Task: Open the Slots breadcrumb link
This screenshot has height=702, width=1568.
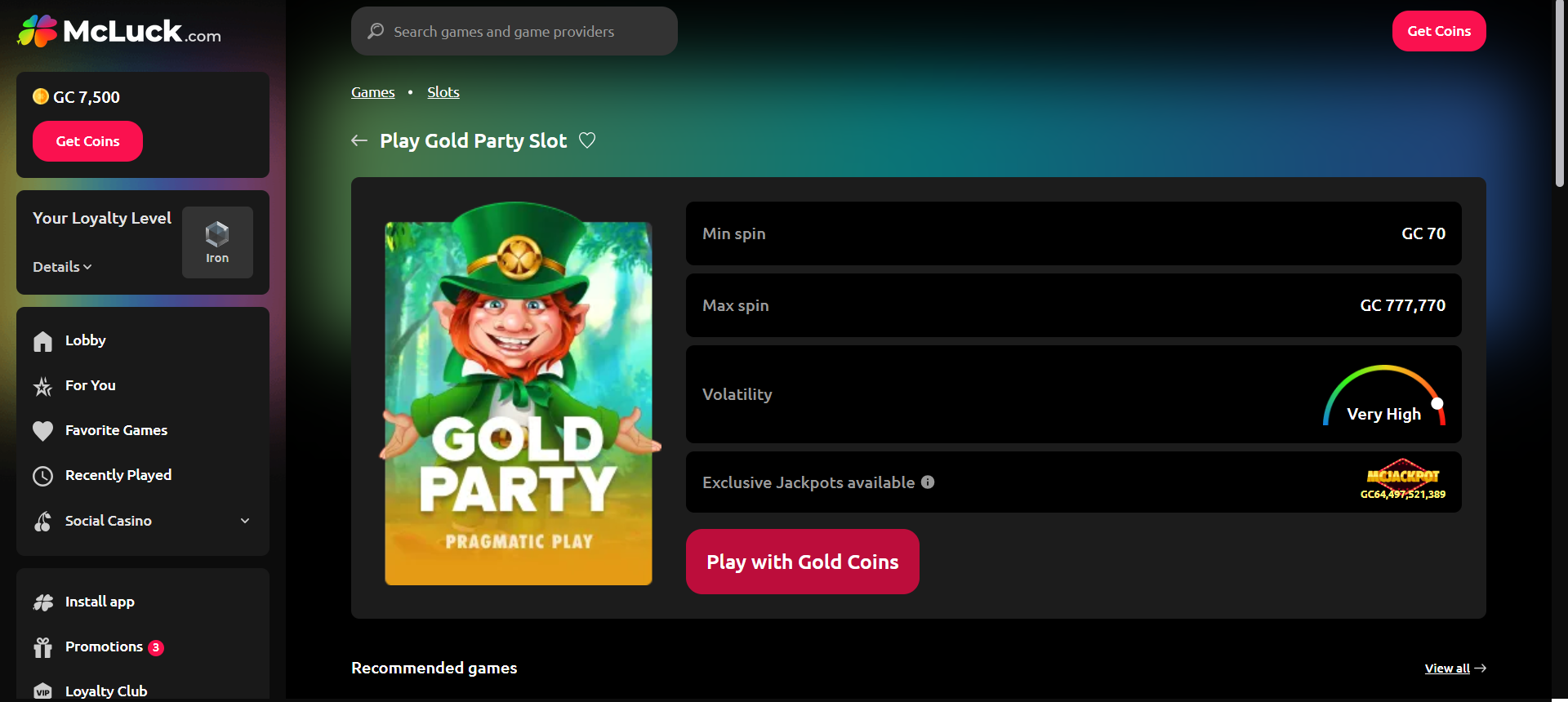Action: [x=443, y=92]
